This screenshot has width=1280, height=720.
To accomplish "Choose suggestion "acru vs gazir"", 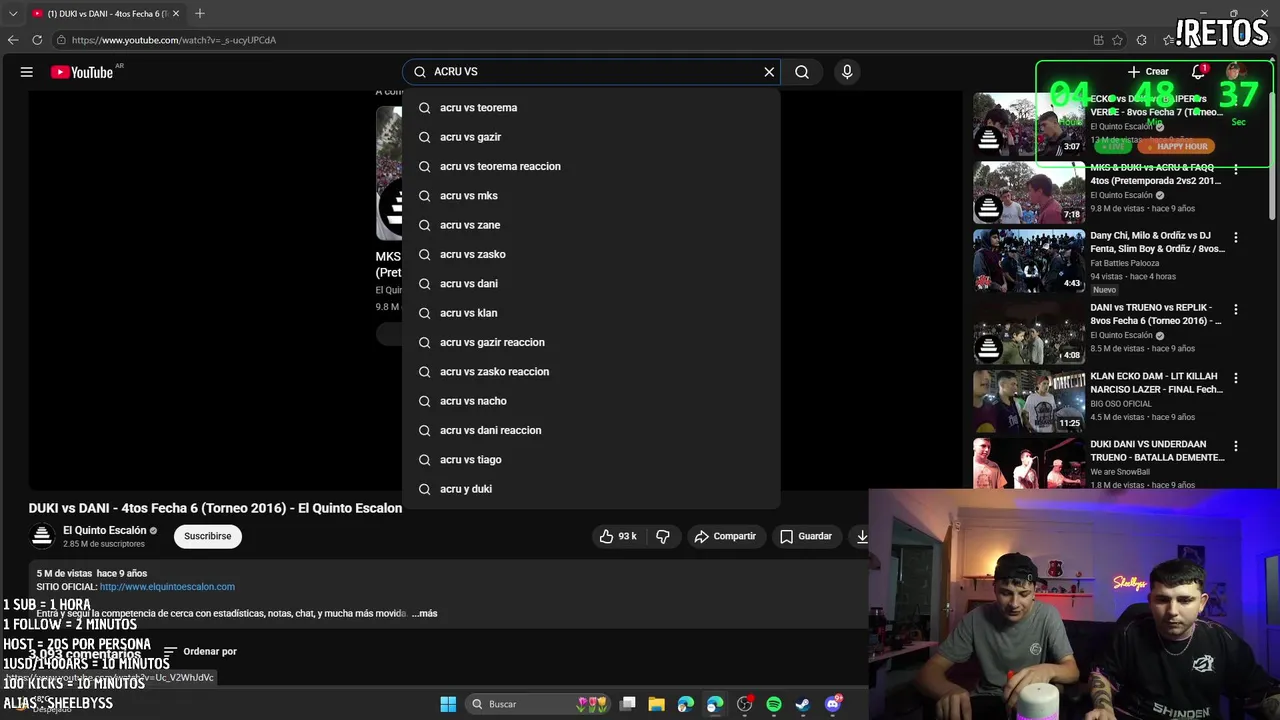I will [591, 137].
